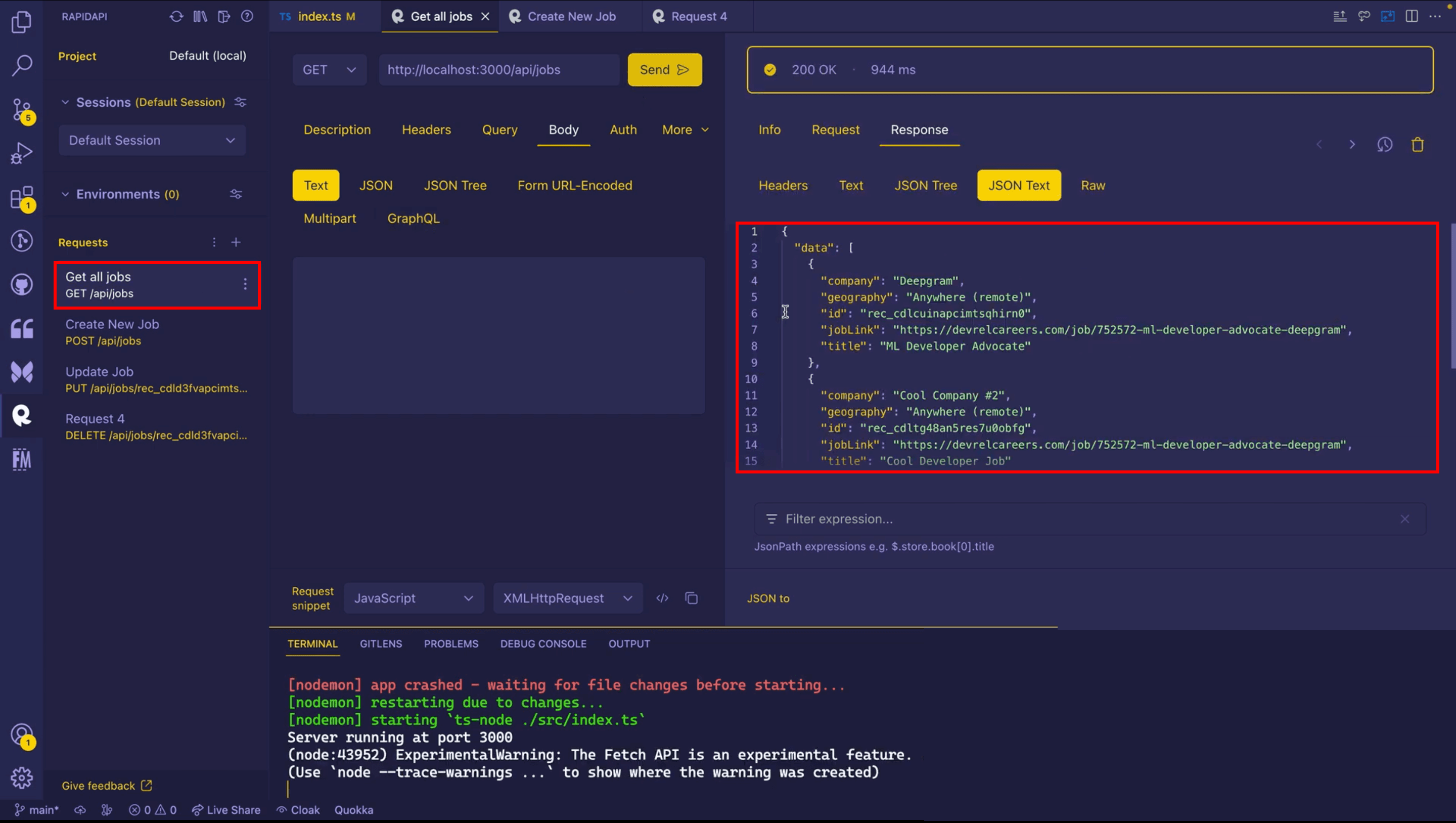The height and width of the screenshot is (823, 1456).
Task: Click Give feedback link
Action: tap(107, 786)
